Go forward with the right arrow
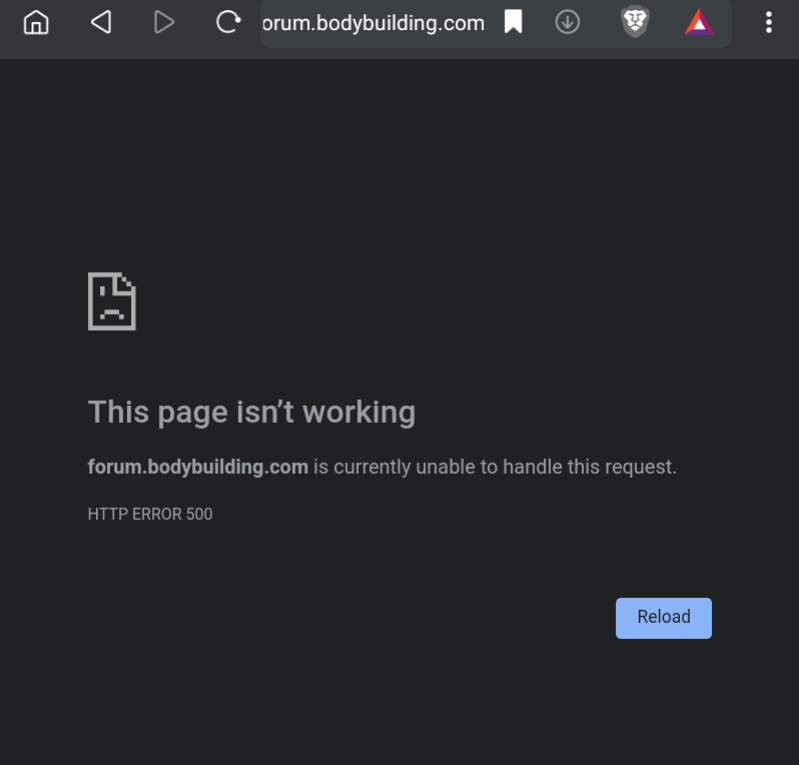Screen dimensions: 799x765 click(x=164, y=22)
